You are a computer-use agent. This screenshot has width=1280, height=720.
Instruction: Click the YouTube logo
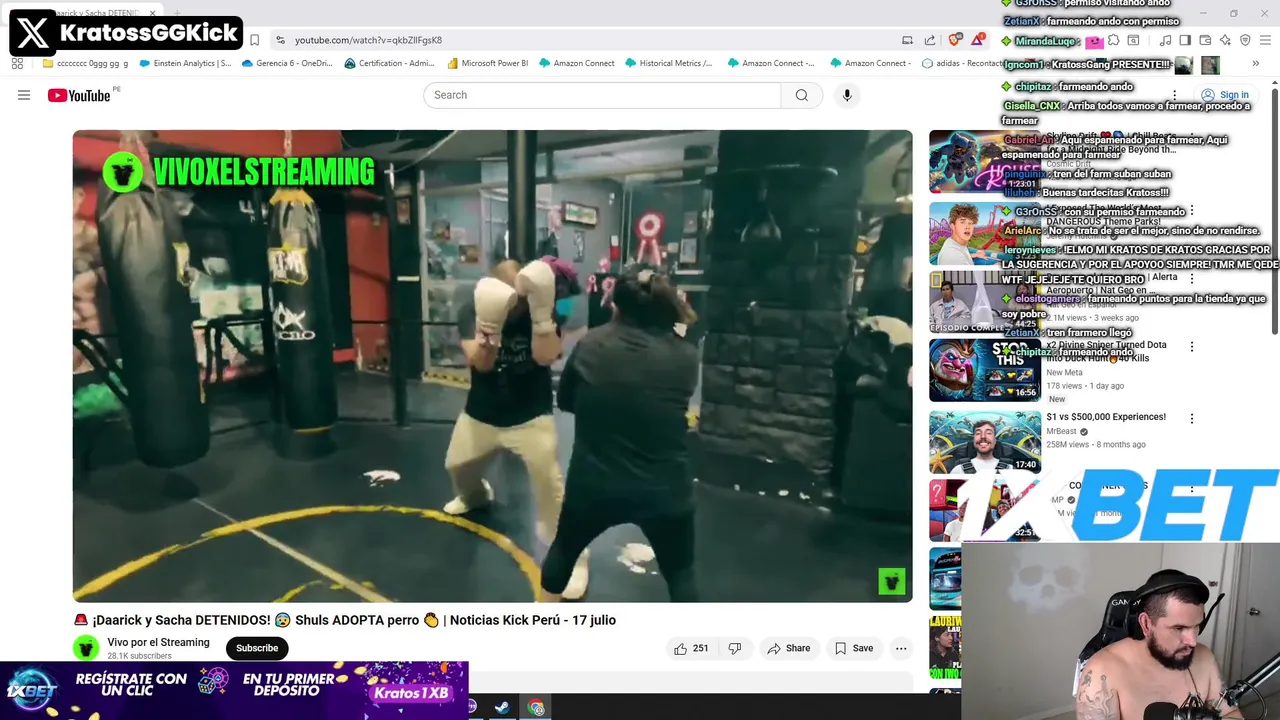tap(78, 95)
